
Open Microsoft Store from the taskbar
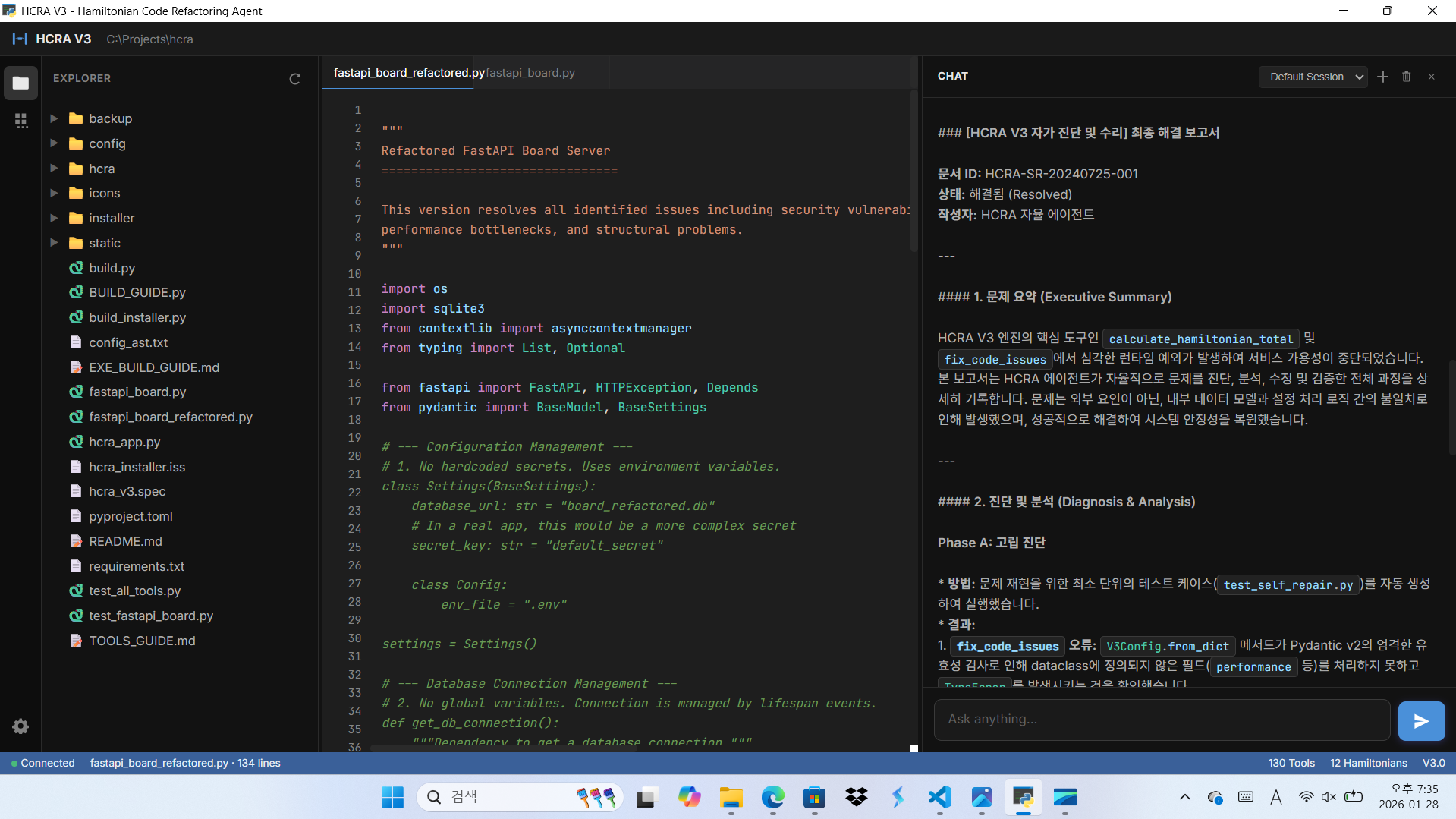coord(814,797)
